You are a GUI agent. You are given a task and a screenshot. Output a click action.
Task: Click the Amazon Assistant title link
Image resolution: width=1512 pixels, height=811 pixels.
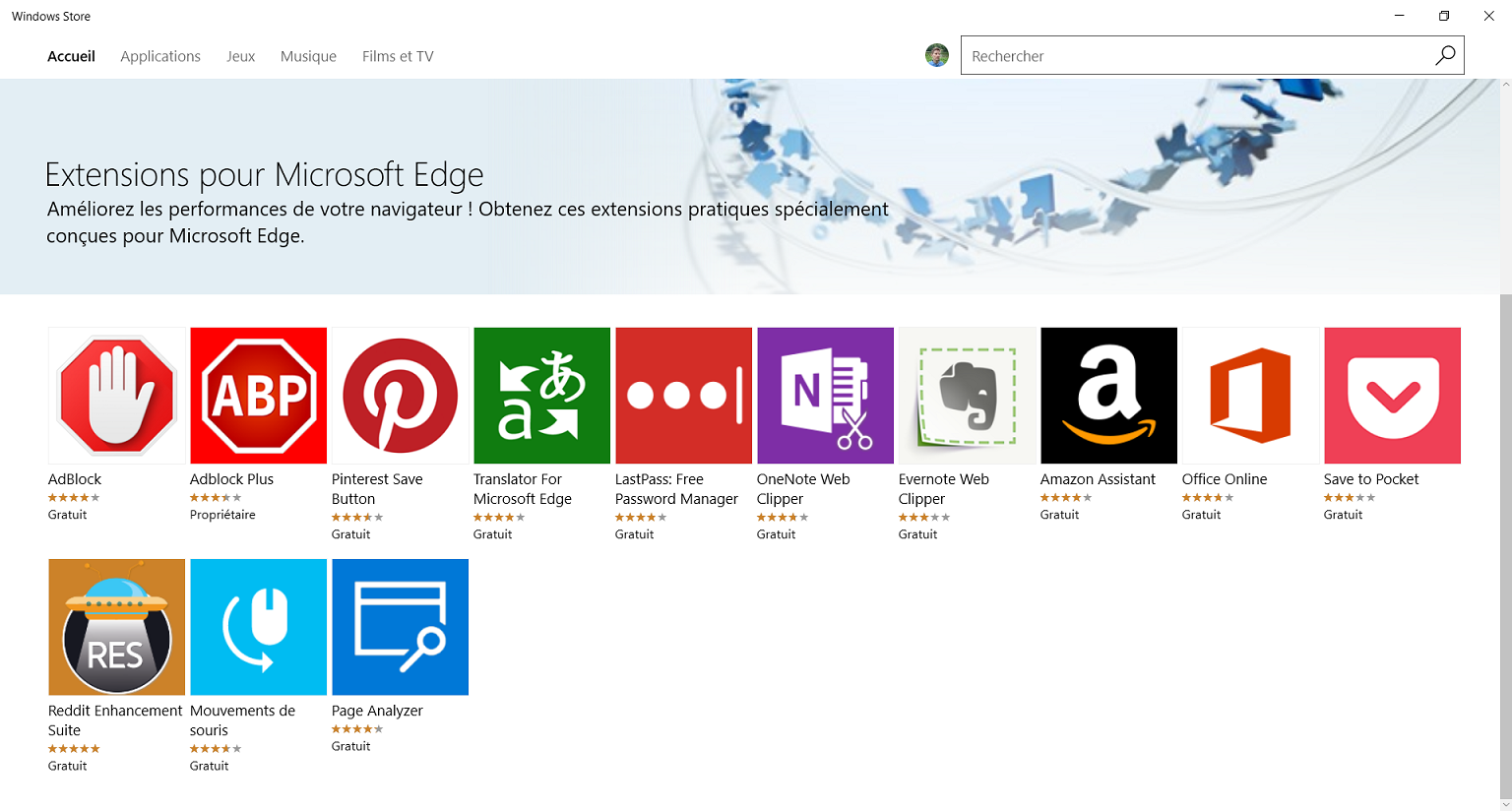click(1098, 479)
